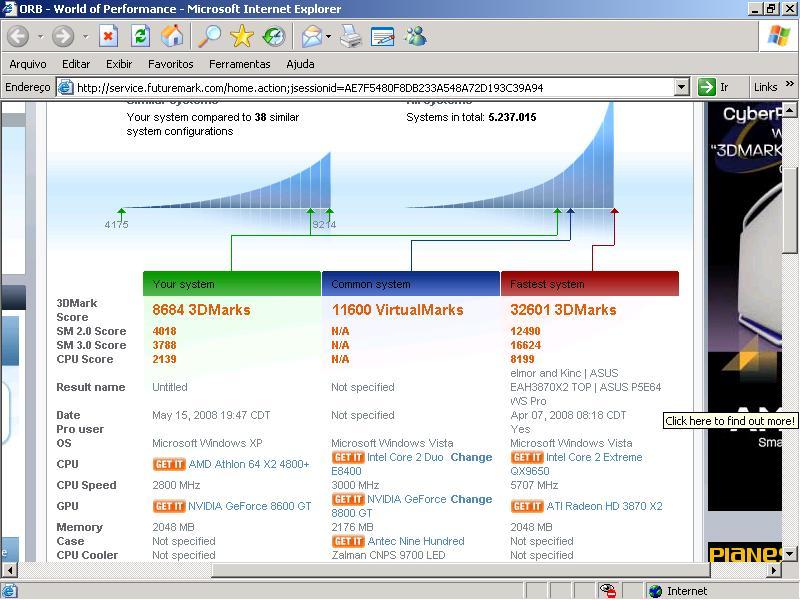Click the 3DMark advertisement banner on right
Viewport: 800px width, 600px height.
click(745, 306)
